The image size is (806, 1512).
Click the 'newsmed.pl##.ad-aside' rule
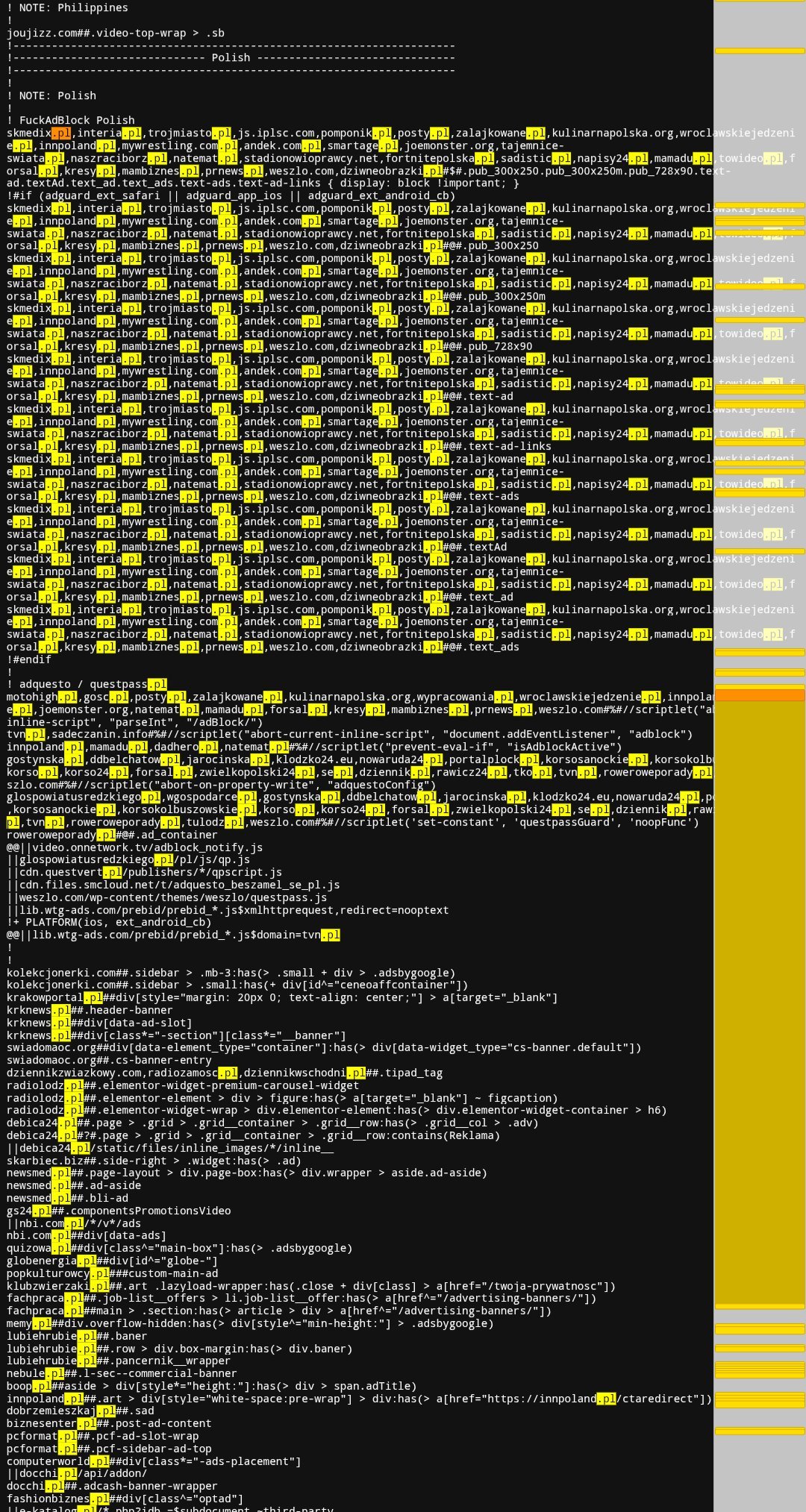pyautogui.click(x=74, y=1185)
